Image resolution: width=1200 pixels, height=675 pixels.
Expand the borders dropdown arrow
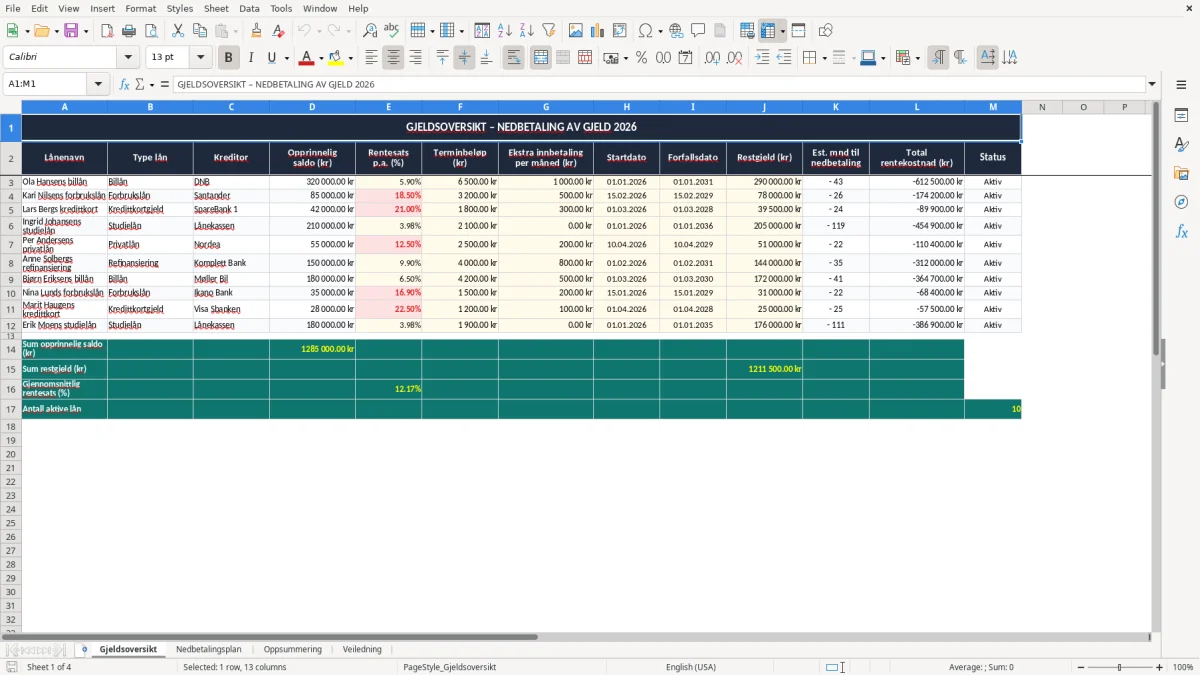(x=824, y=58)
